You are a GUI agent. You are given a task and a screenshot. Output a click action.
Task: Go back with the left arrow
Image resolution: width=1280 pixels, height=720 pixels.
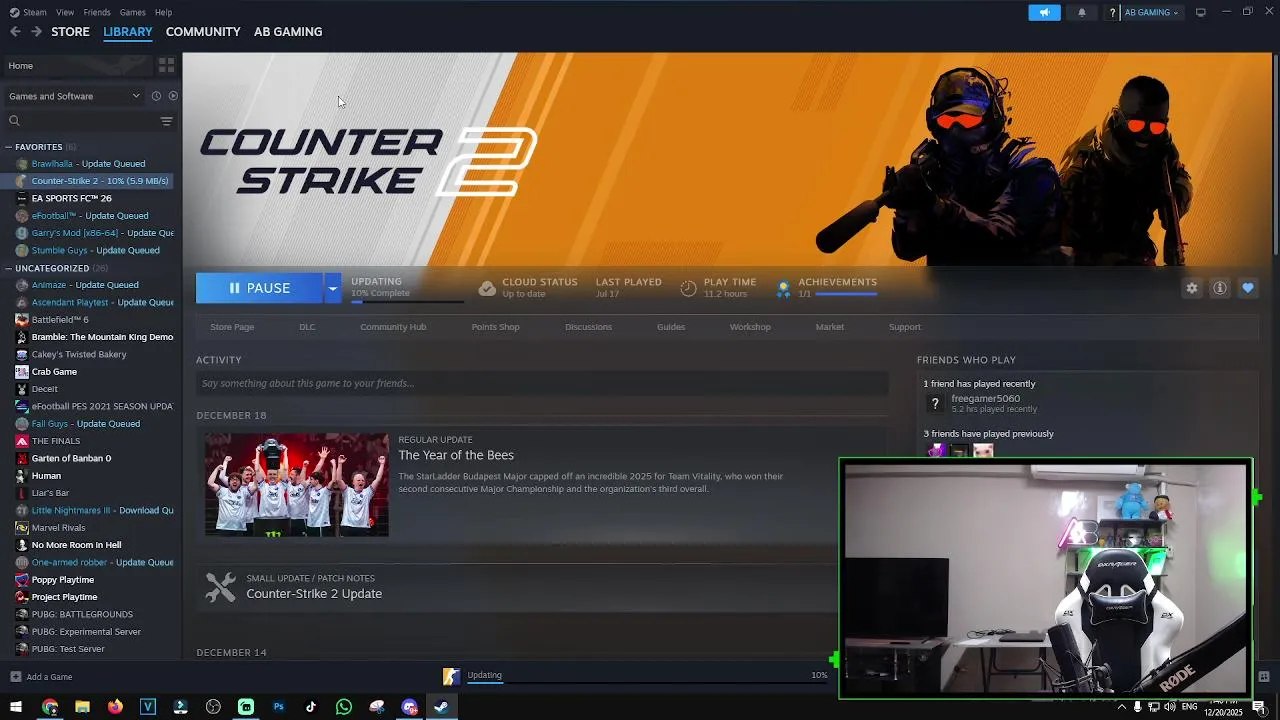click(x=15, y=32)
